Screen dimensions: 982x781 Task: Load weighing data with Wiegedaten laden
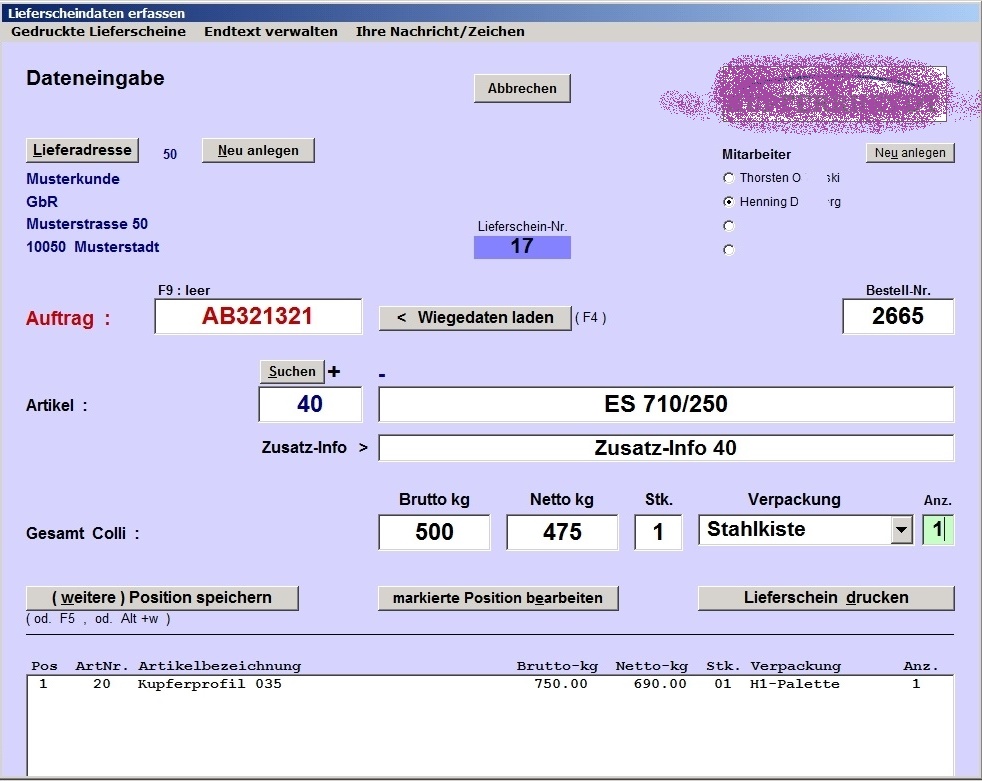[x=474, y=318]
